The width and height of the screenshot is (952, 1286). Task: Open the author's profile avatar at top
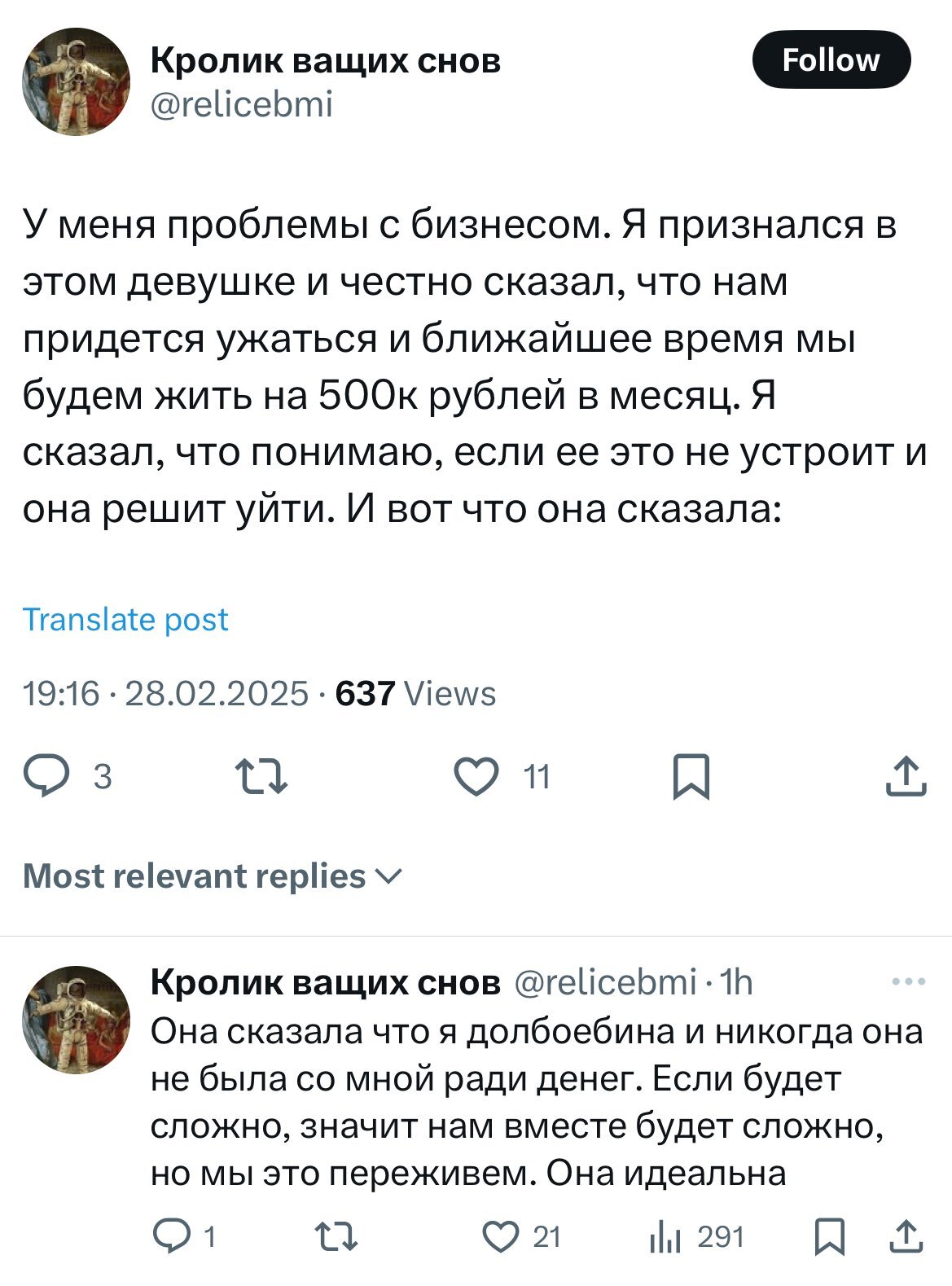click(76, 82)
